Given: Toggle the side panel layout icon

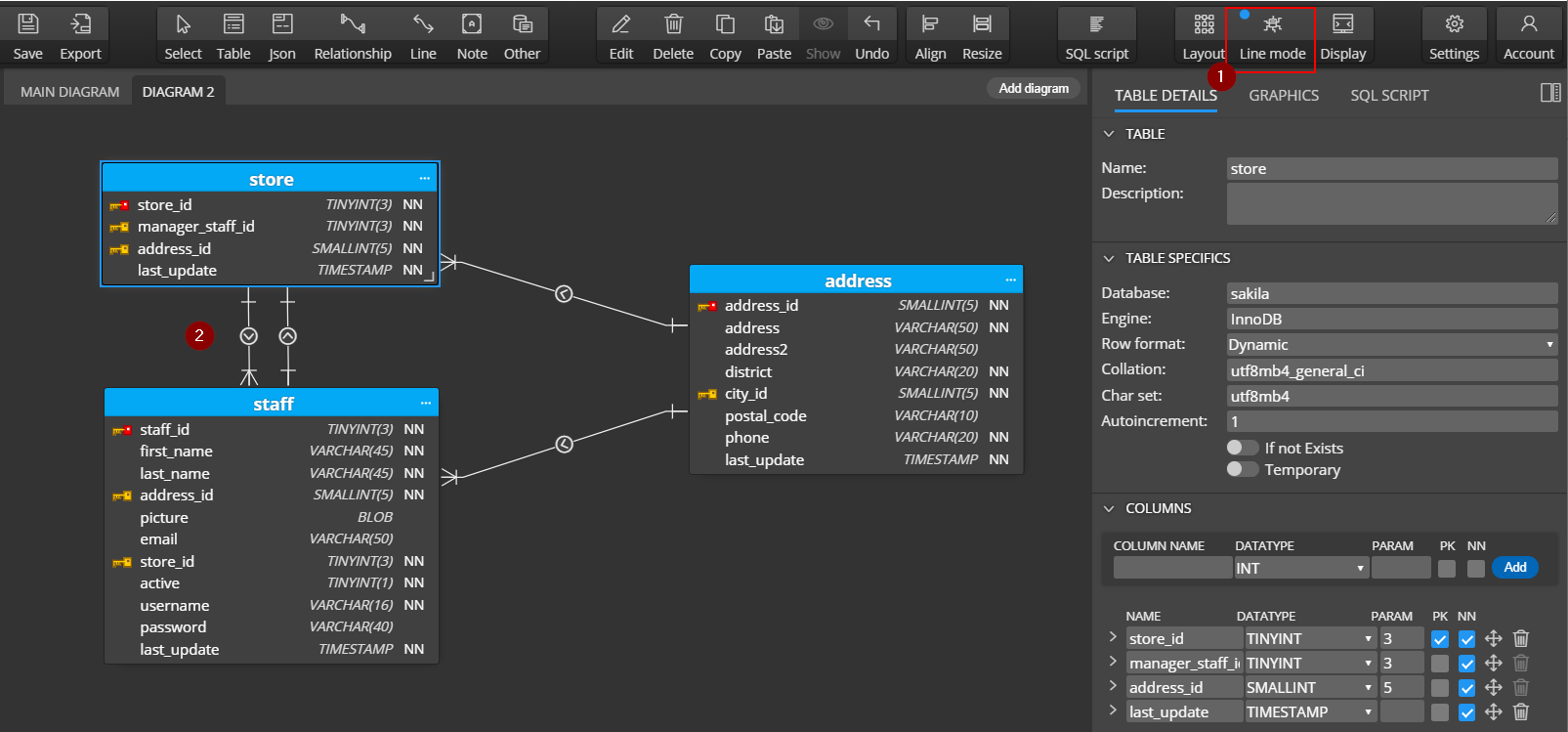Looking at the screenshot, I should pos(1550,92).
